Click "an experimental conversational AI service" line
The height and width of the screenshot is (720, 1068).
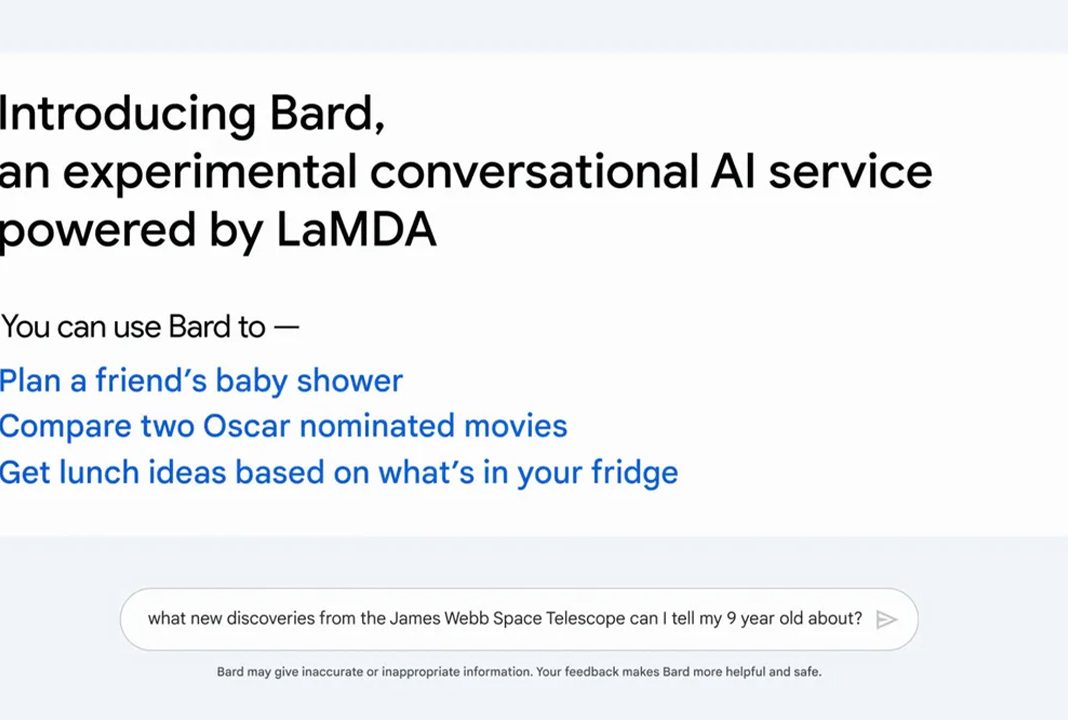(466, 171)
